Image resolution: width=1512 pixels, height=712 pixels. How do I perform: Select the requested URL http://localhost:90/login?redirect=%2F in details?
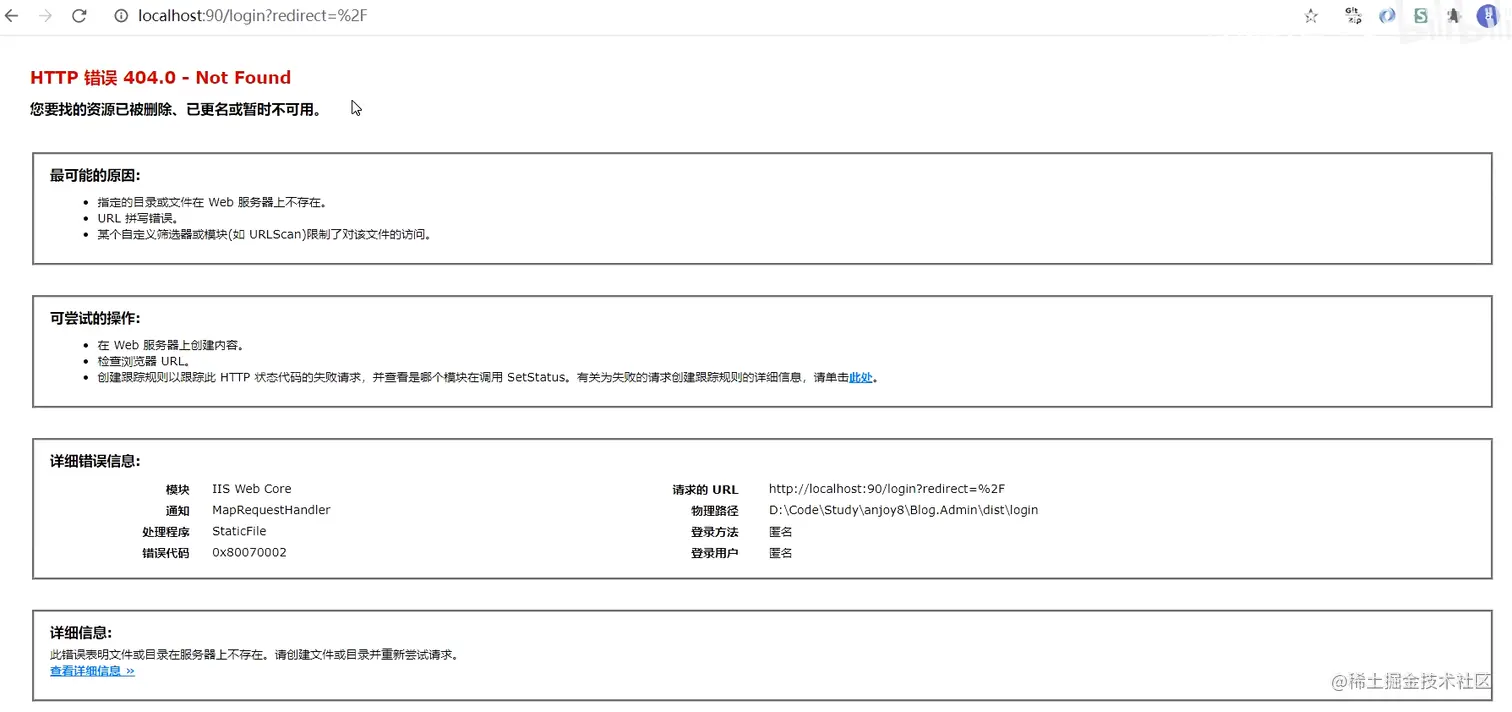coord(887,489)
